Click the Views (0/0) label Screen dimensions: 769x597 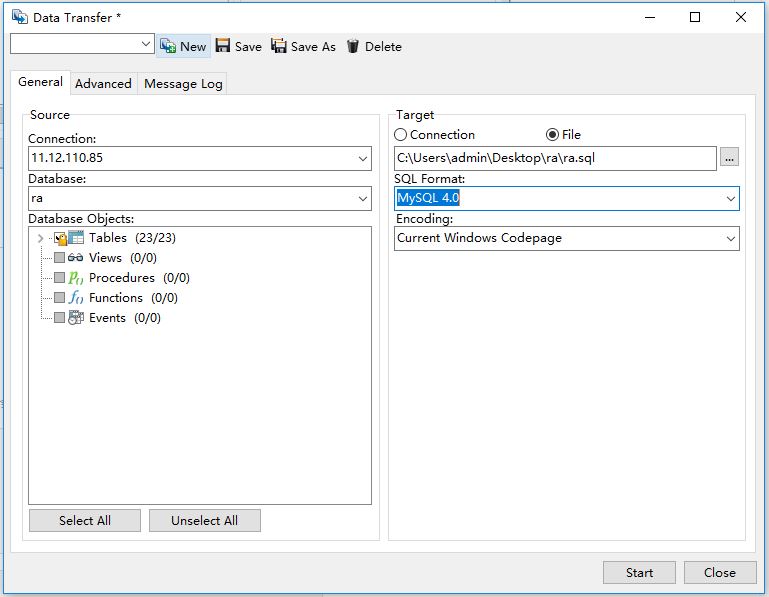123,258
